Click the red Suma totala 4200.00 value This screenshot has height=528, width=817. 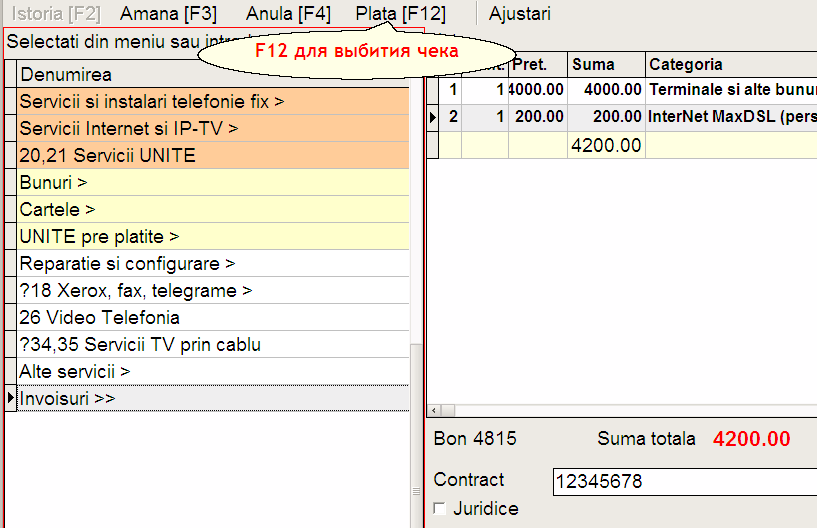[752, 439]
